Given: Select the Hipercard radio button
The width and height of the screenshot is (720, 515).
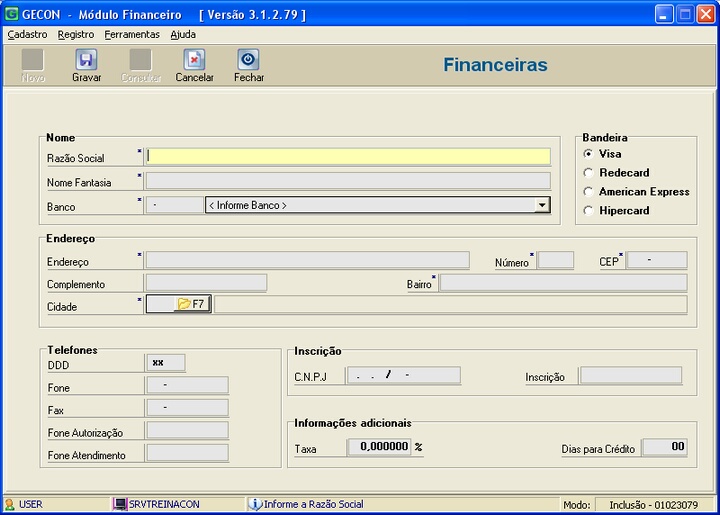Looking at the screenshot, I should point(588,211).
